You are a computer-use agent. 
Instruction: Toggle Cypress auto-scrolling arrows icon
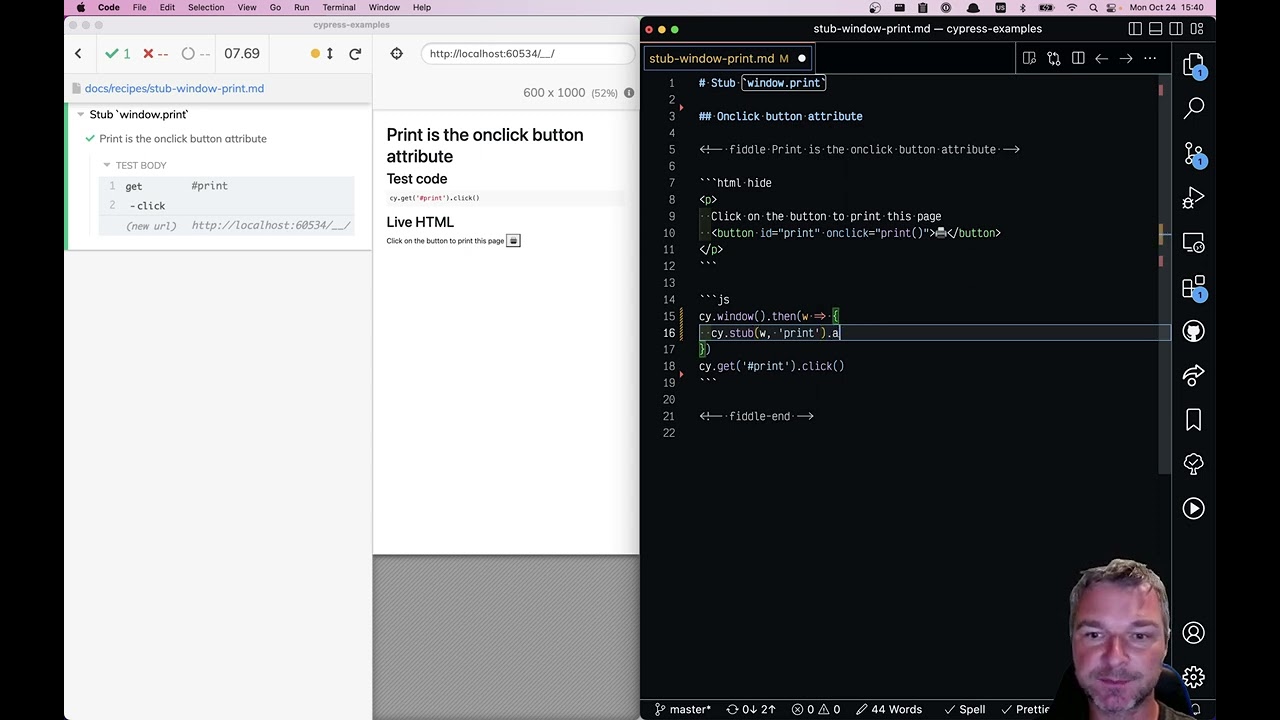click(330, 53)
